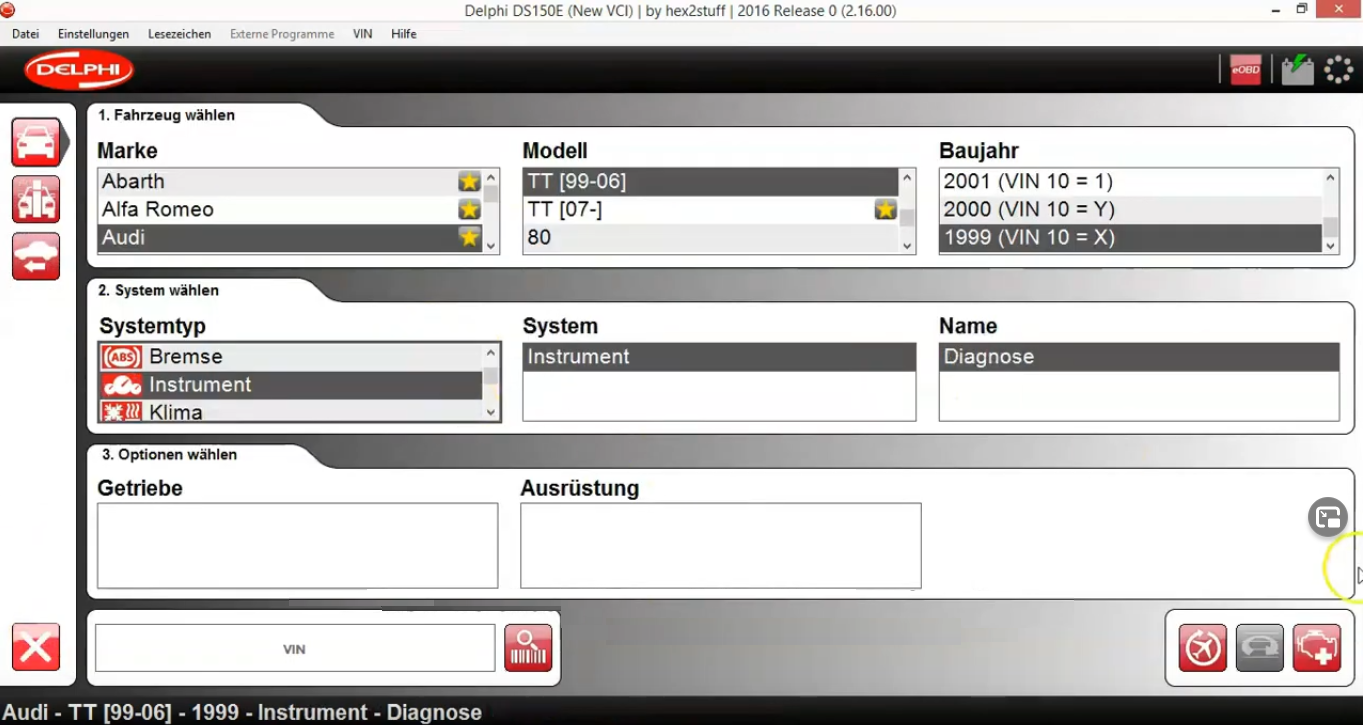
Task: Select year 2001 (VIN 10 = 1)
Action: tap(1131, 181)
